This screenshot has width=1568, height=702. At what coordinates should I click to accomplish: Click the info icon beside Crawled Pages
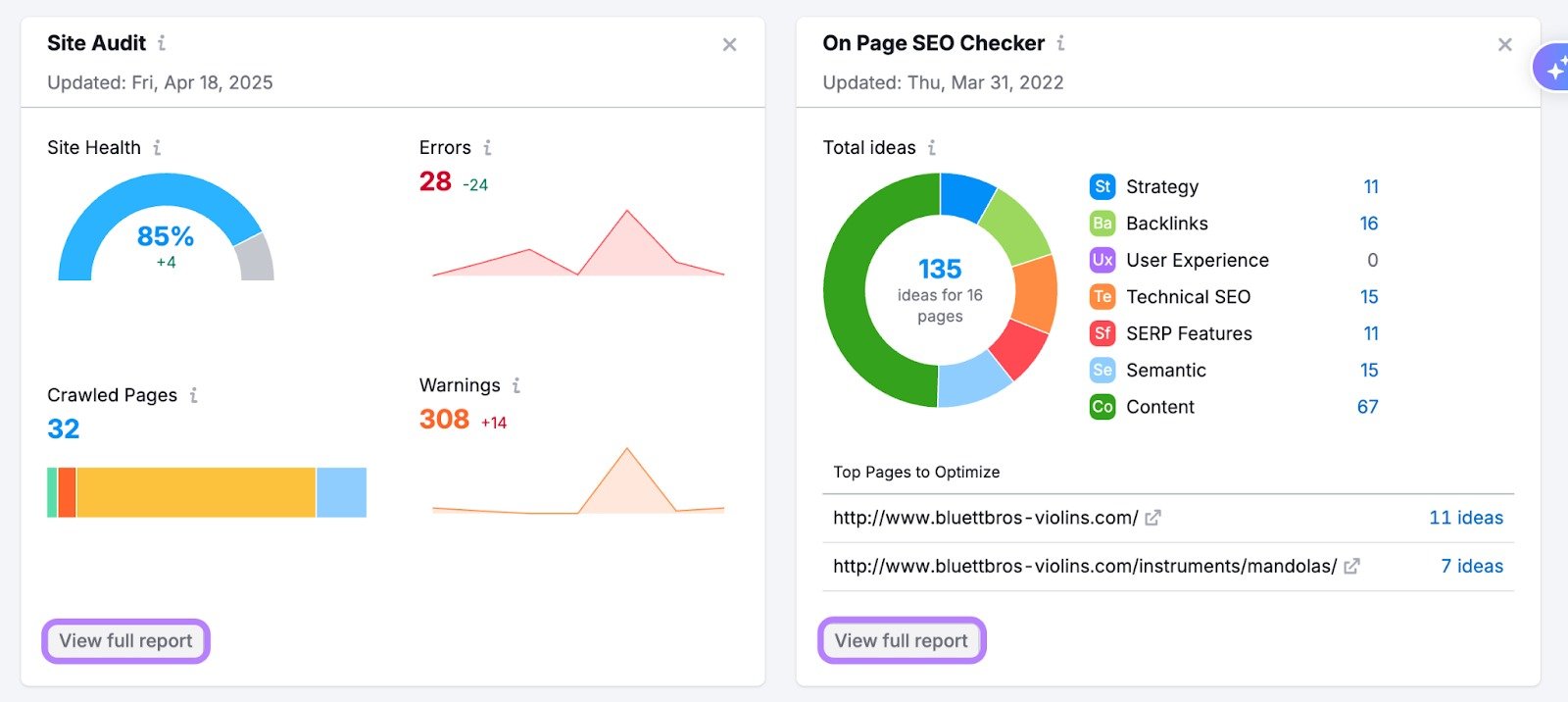(x=193, y=395)
